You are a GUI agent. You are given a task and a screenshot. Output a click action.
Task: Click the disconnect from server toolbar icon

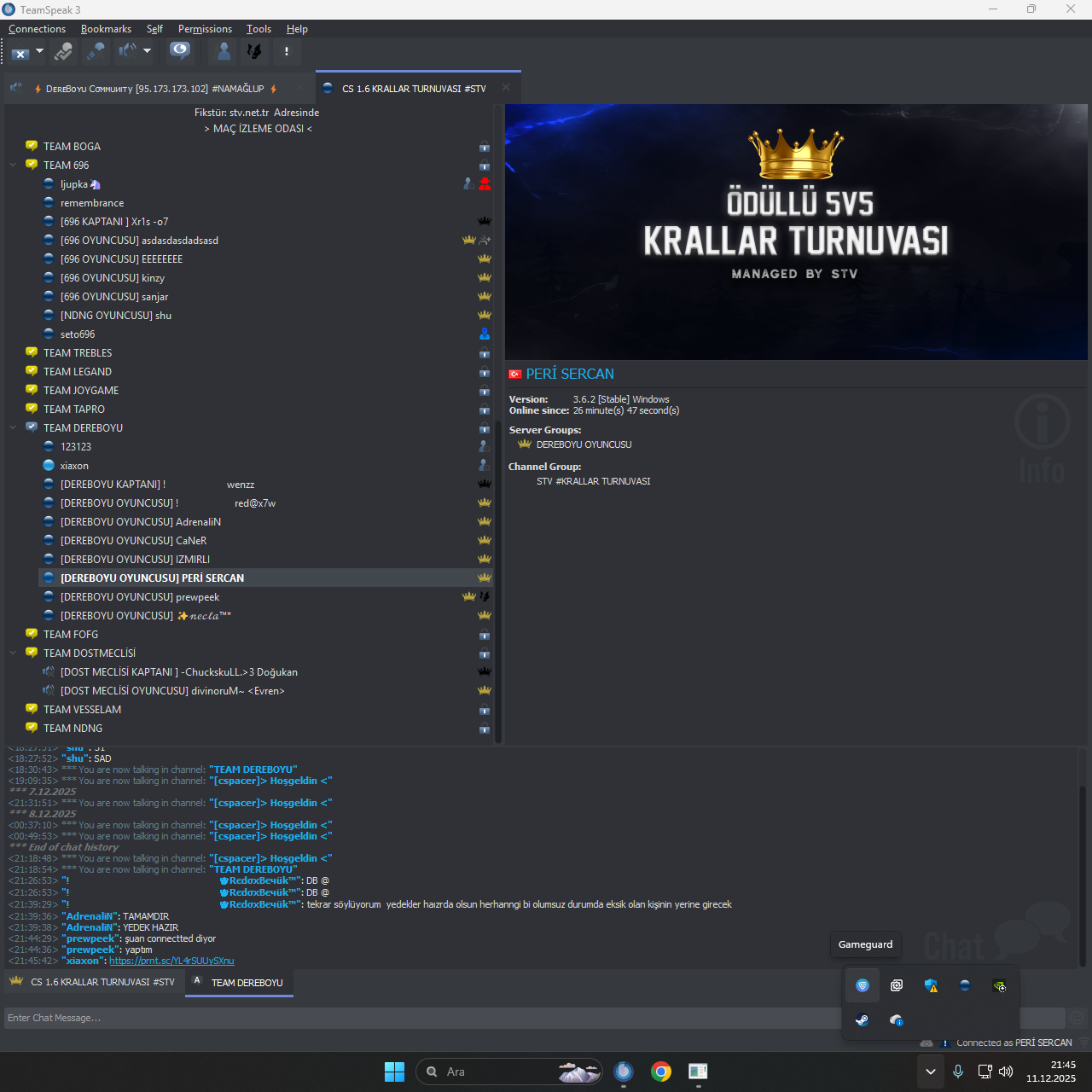[20, 52]
